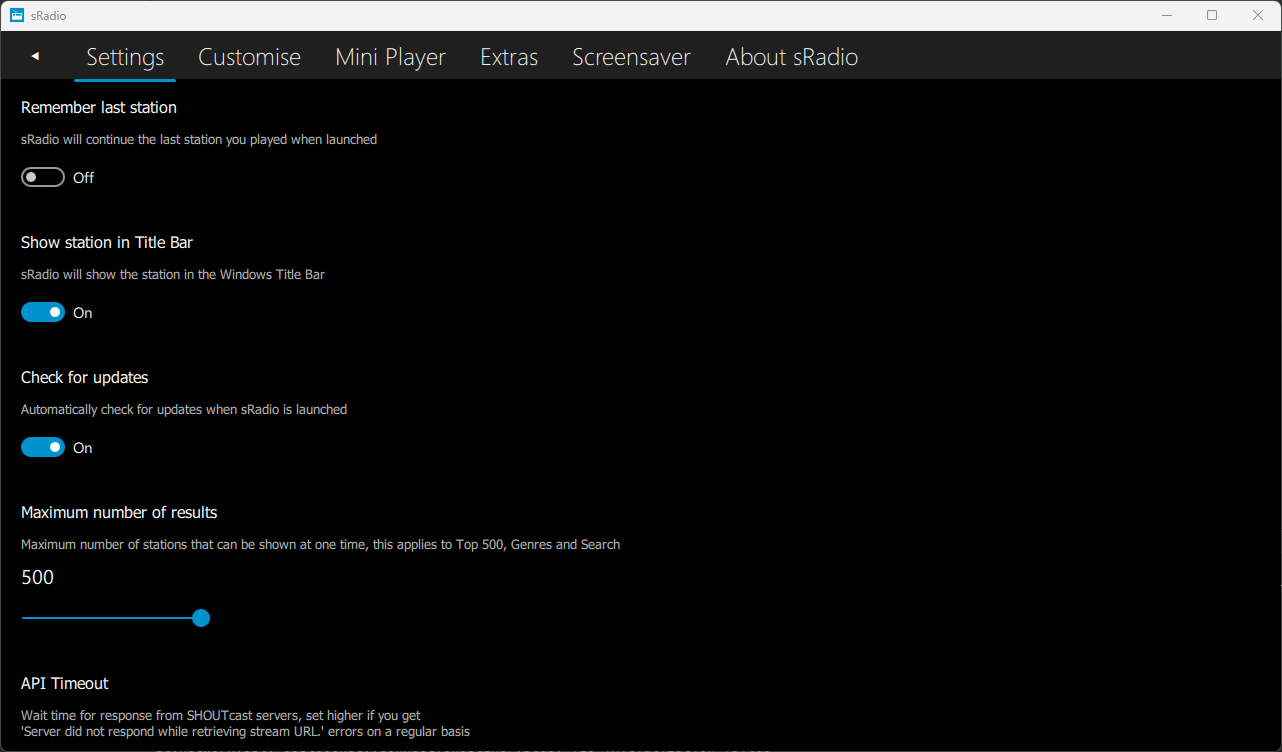1282x752 pixels.
Task: Click the back arrow icon
Action: pyautogui.click(x=35, y=57)
